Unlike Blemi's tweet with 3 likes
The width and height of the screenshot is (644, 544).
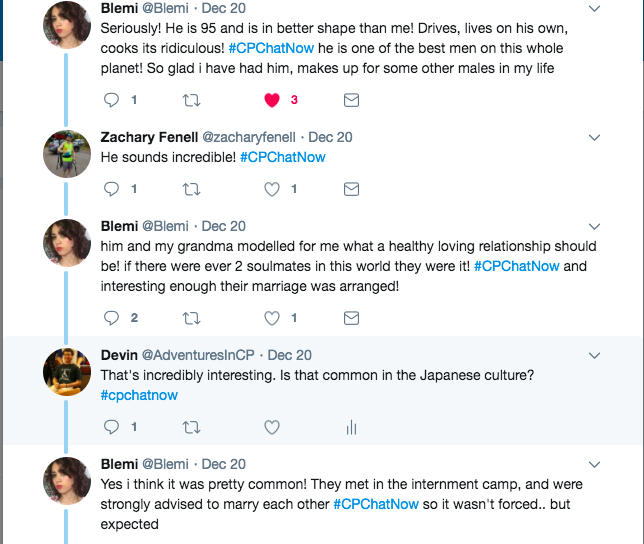pyautogui.click(x=271, y=100)
